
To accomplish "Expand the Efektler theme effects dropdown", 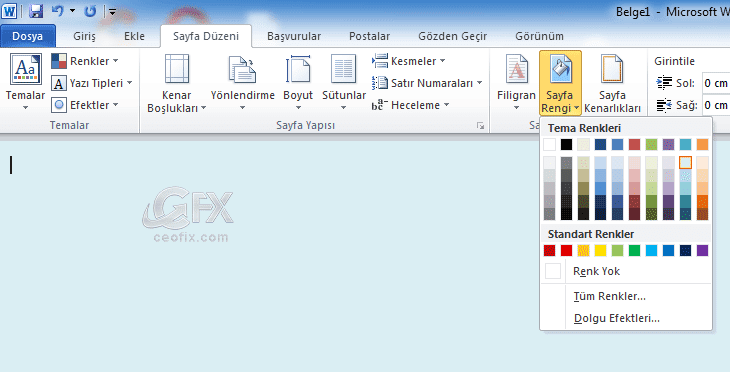I will tap(85, 105).
